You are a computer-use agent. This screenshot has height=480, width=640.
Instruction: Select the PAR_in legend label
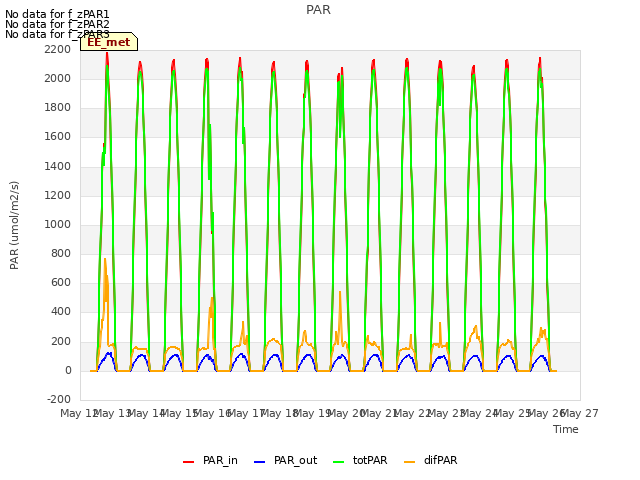[220, 460]
